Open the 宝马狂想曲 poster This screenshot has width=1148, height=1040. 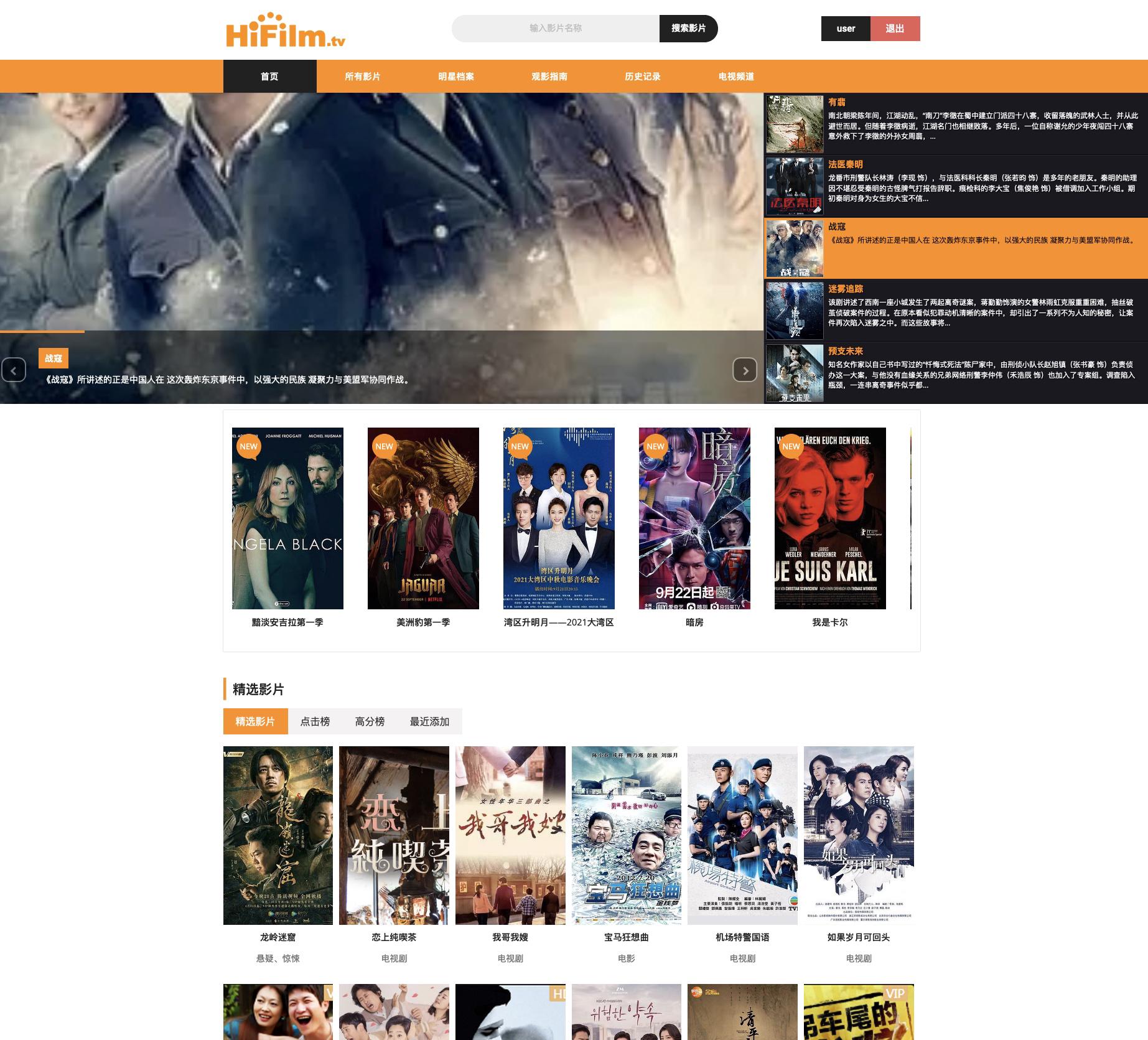[627, 835]
